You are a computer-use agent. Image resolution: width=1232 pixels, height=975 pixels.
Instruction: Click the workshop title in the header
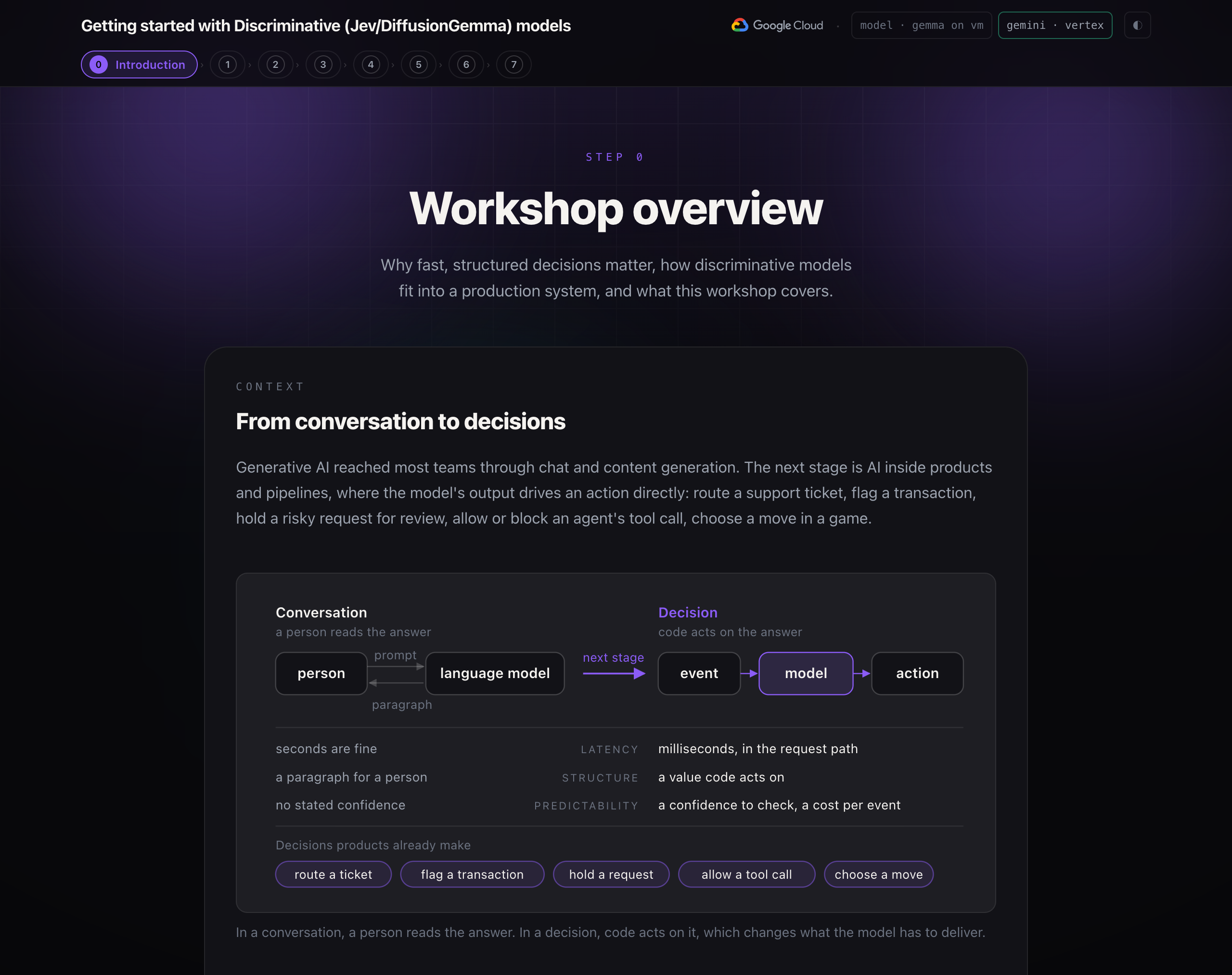click(325, 26)
